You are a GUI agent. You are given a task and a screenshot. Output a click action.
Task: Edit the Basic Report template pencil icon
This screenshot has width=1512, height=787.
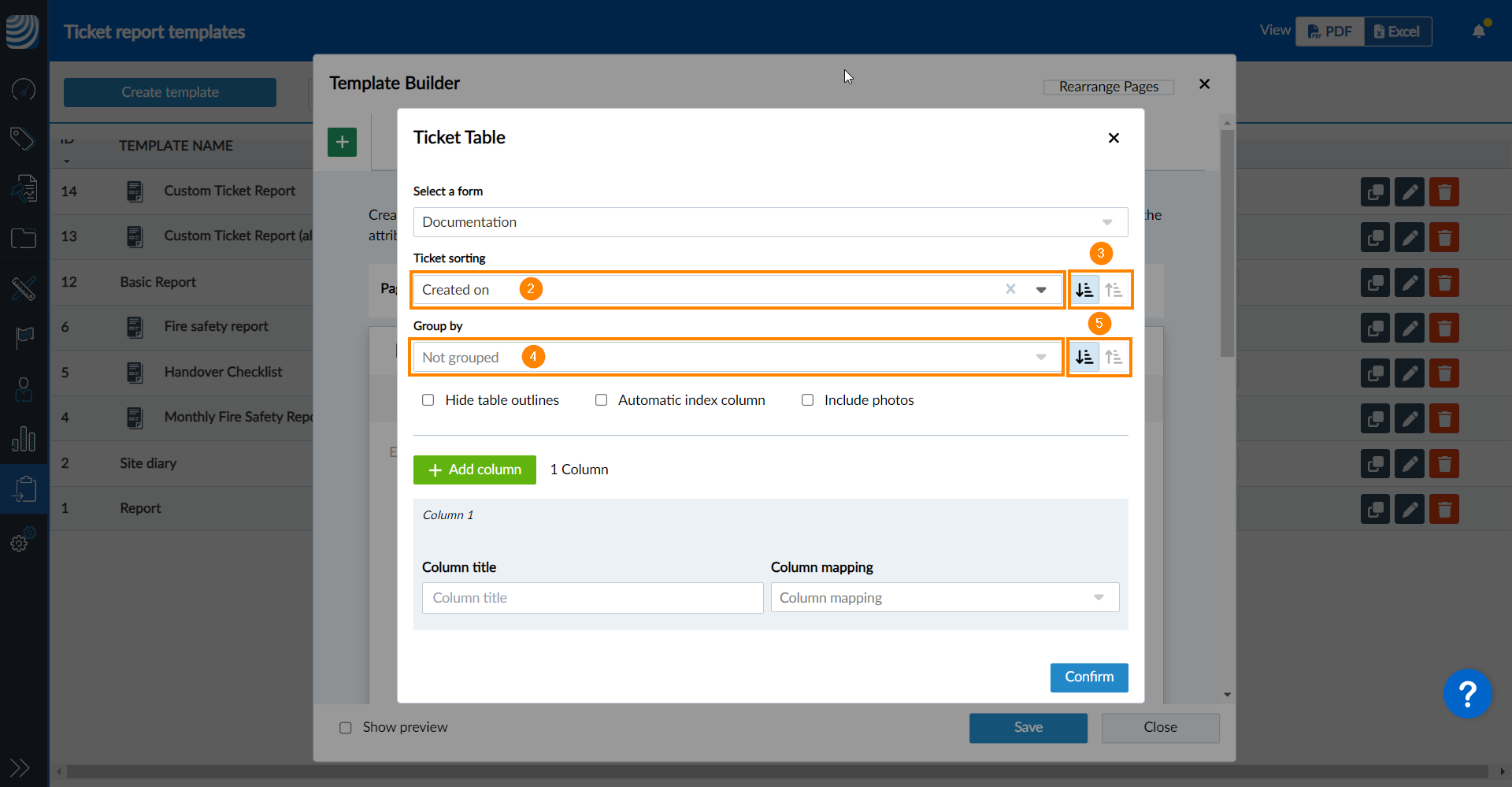(x=1410, y=283)
